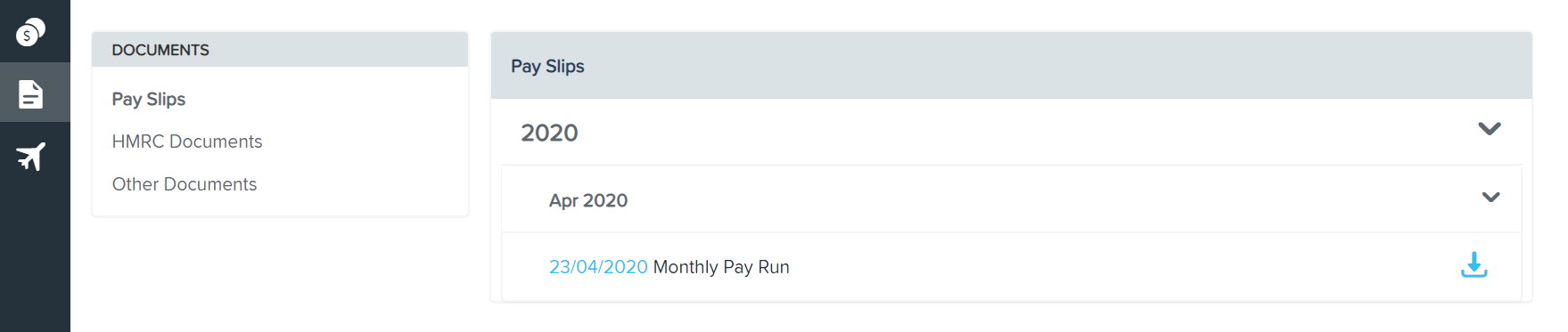Collapse the Apr 2020 chevron
1568x332 pixels.
click(x=1490, y=197)
